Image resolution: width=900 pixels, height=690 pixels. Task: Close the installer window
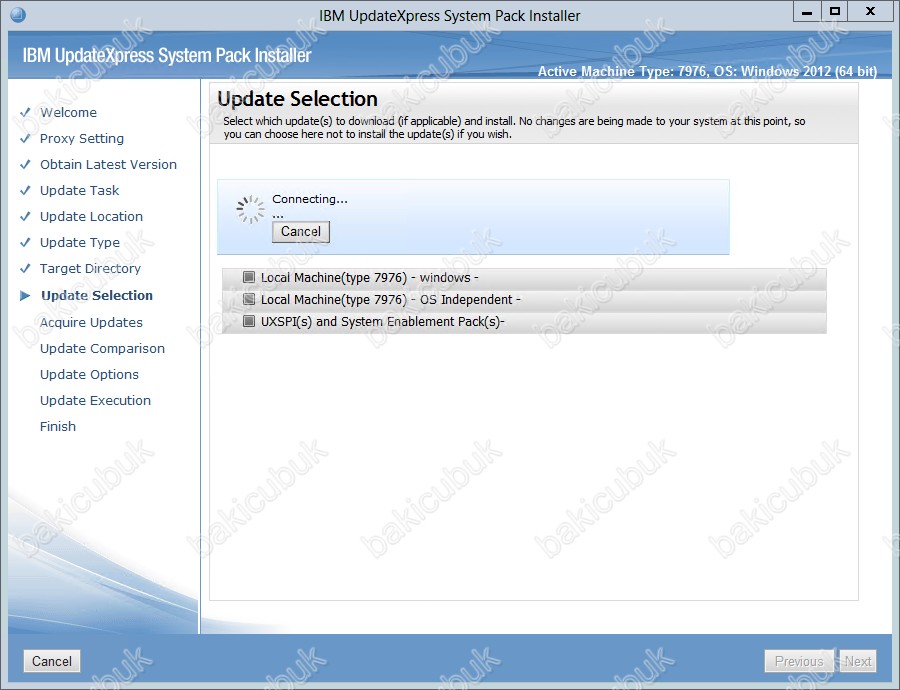tap(870, 11)
